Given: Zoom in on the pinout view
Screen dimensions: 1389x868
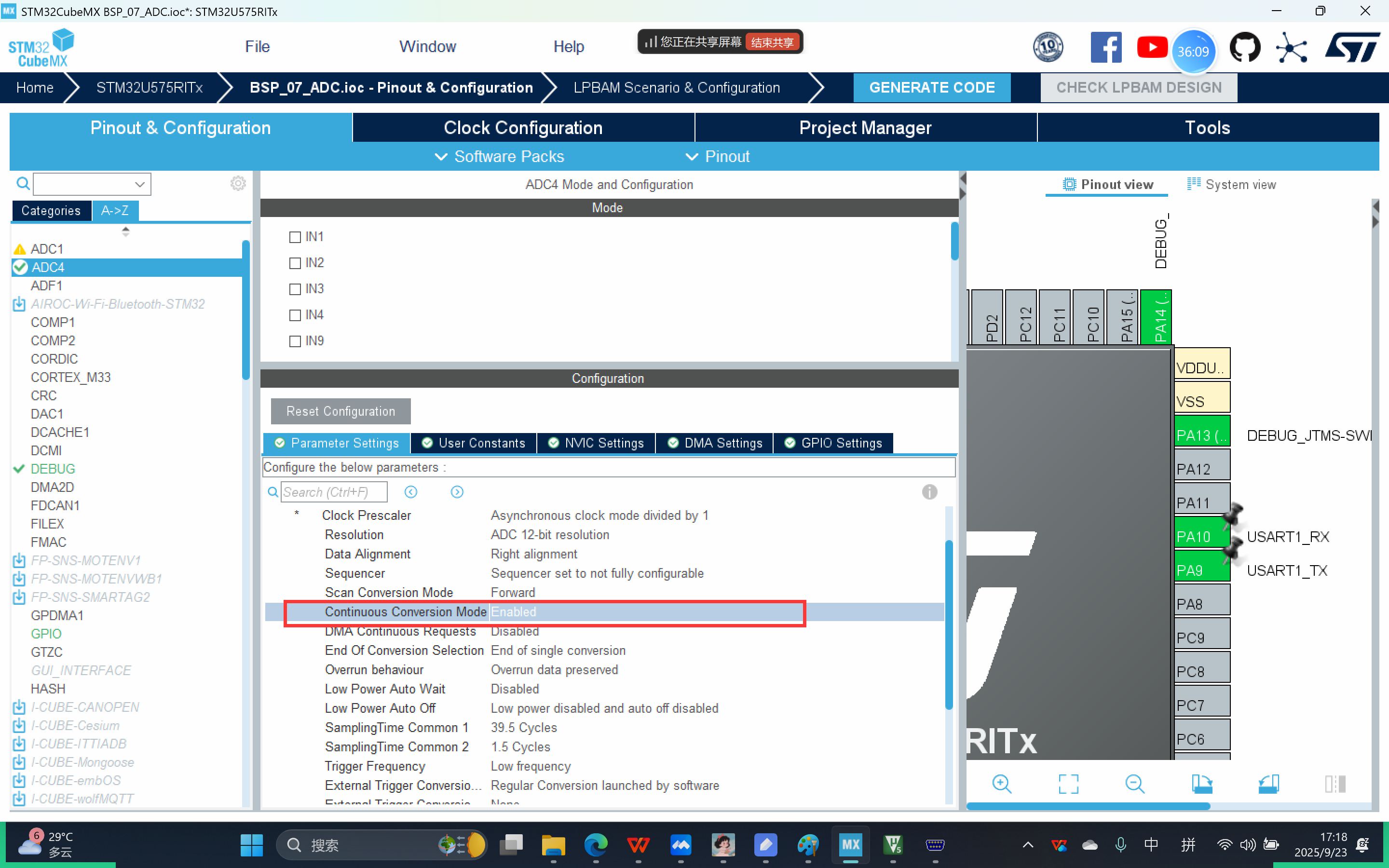Looking at the screenshot, I should 1002,784.
